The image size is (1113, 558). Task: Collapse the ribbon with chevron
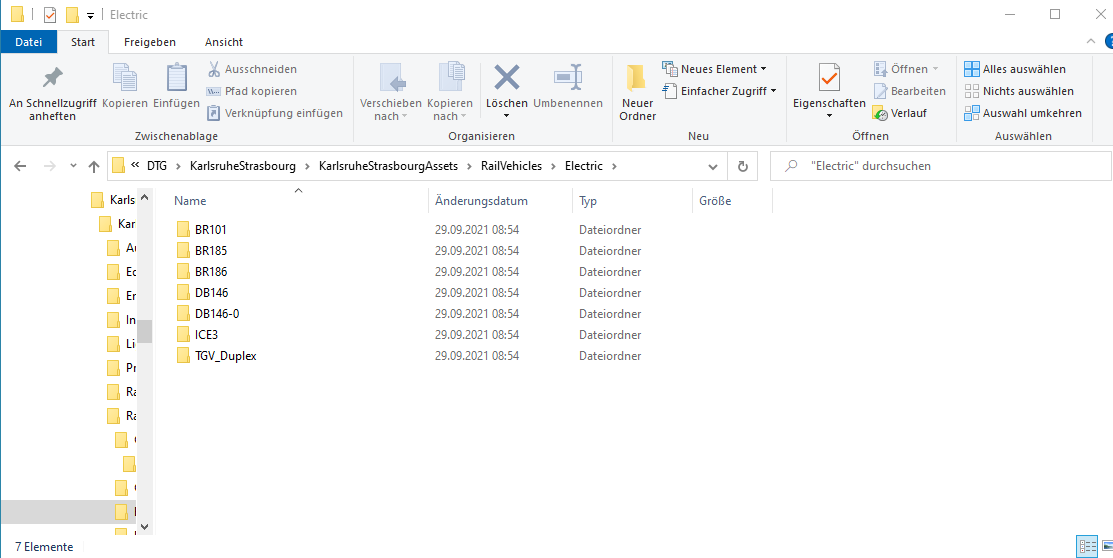(x=1091, y=42)
